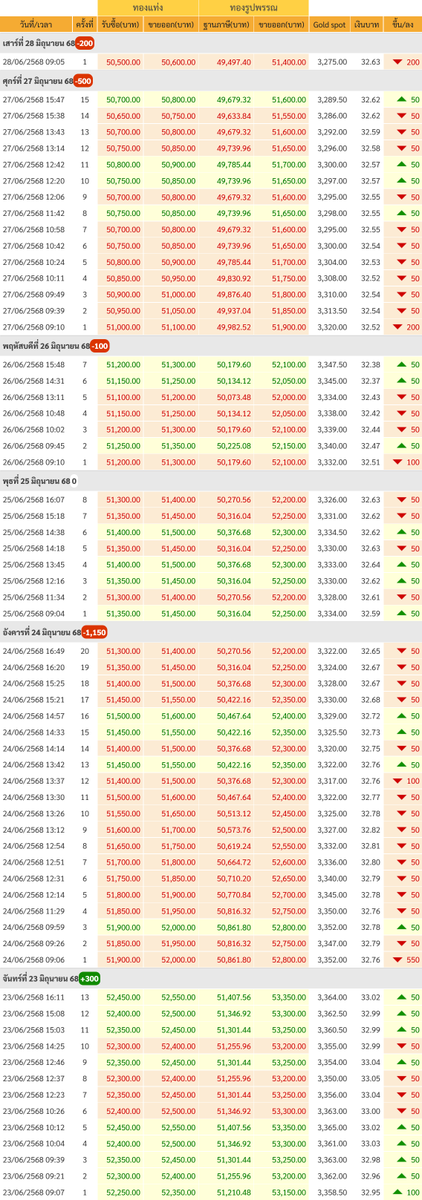Click the 'ทองแท่ง' group header
Image resolution: width=422 pixels, height=1200 pixels.
(x=147, y=7)
